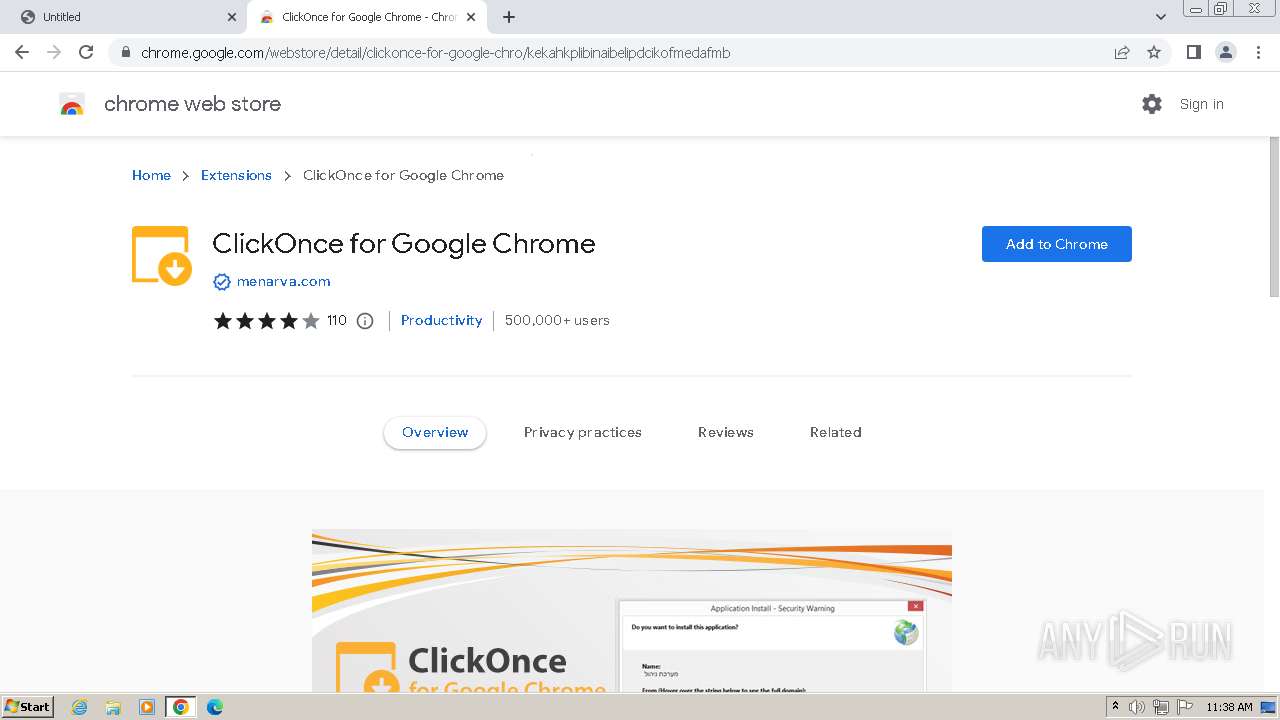Go forward with the browser forward arrow
1280x720 pixels.
54,52
